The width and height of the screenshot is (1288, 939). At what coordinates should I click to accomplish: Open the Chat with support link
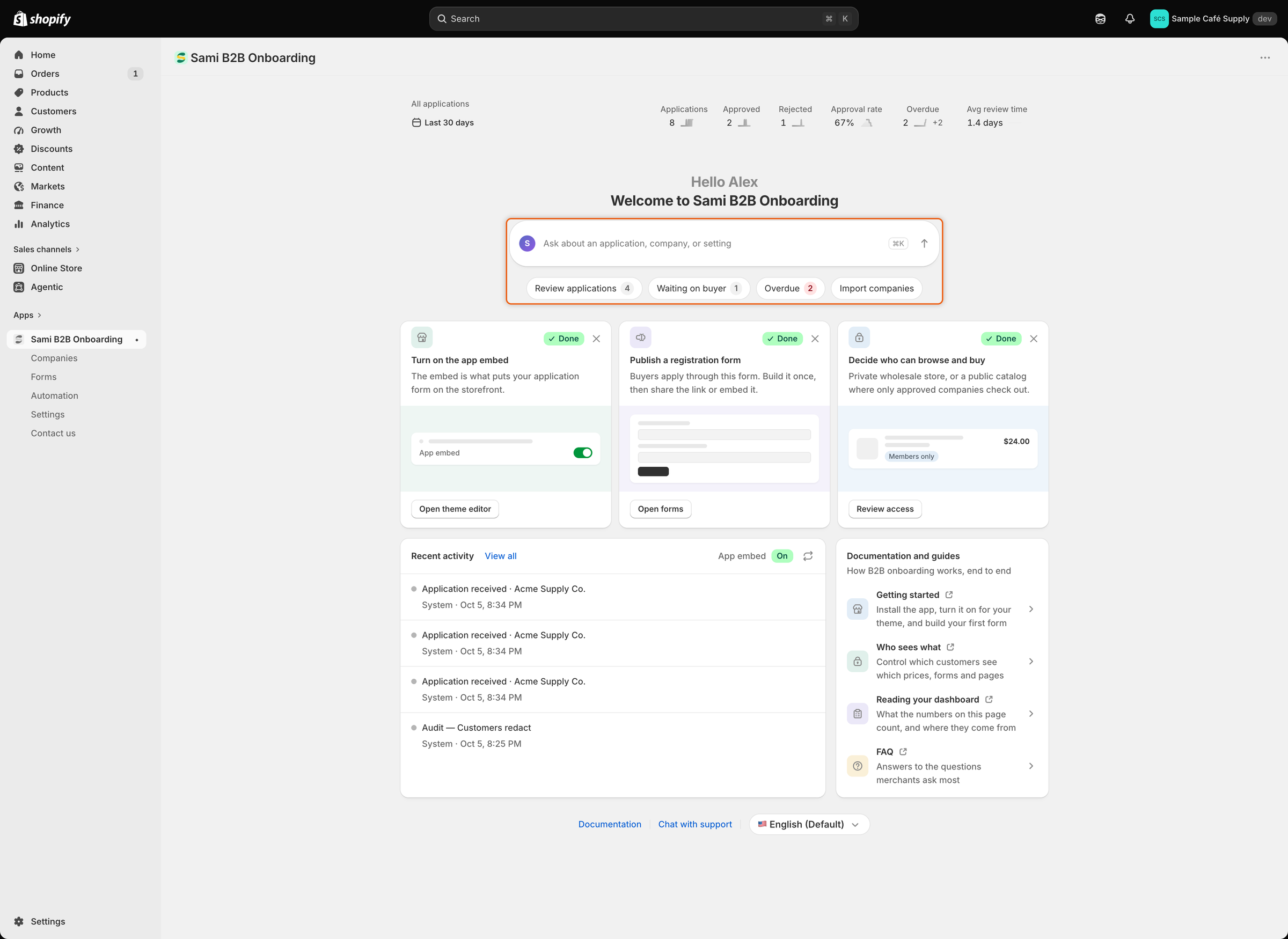click(694, 824)
